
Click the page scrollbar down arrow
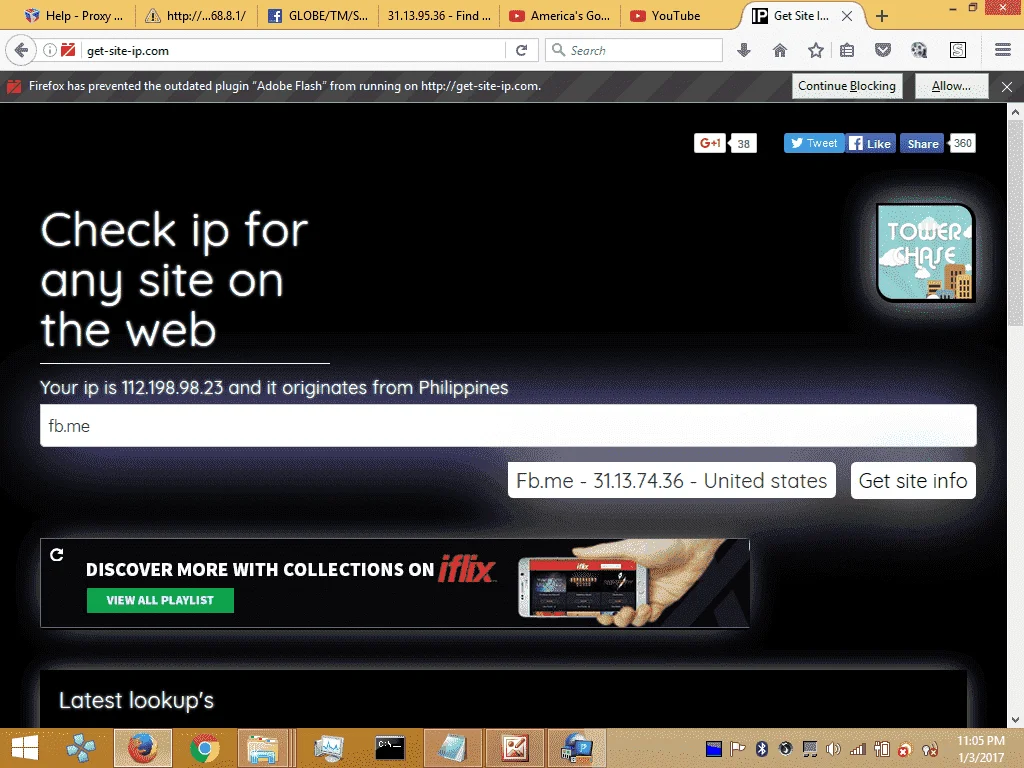(x=1015, y=719)
